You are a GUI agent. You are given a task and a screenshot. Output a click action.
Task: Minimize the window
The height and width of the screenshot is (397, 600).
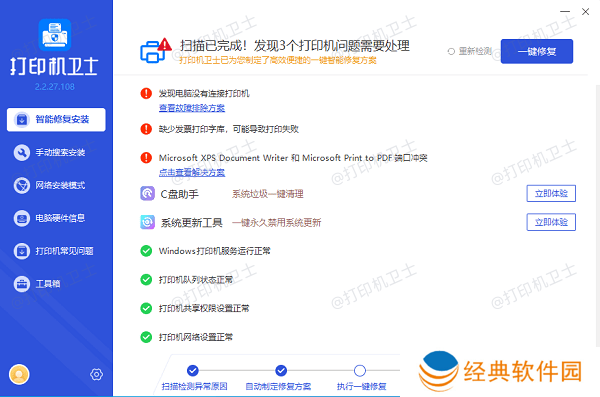pos(565,11)
